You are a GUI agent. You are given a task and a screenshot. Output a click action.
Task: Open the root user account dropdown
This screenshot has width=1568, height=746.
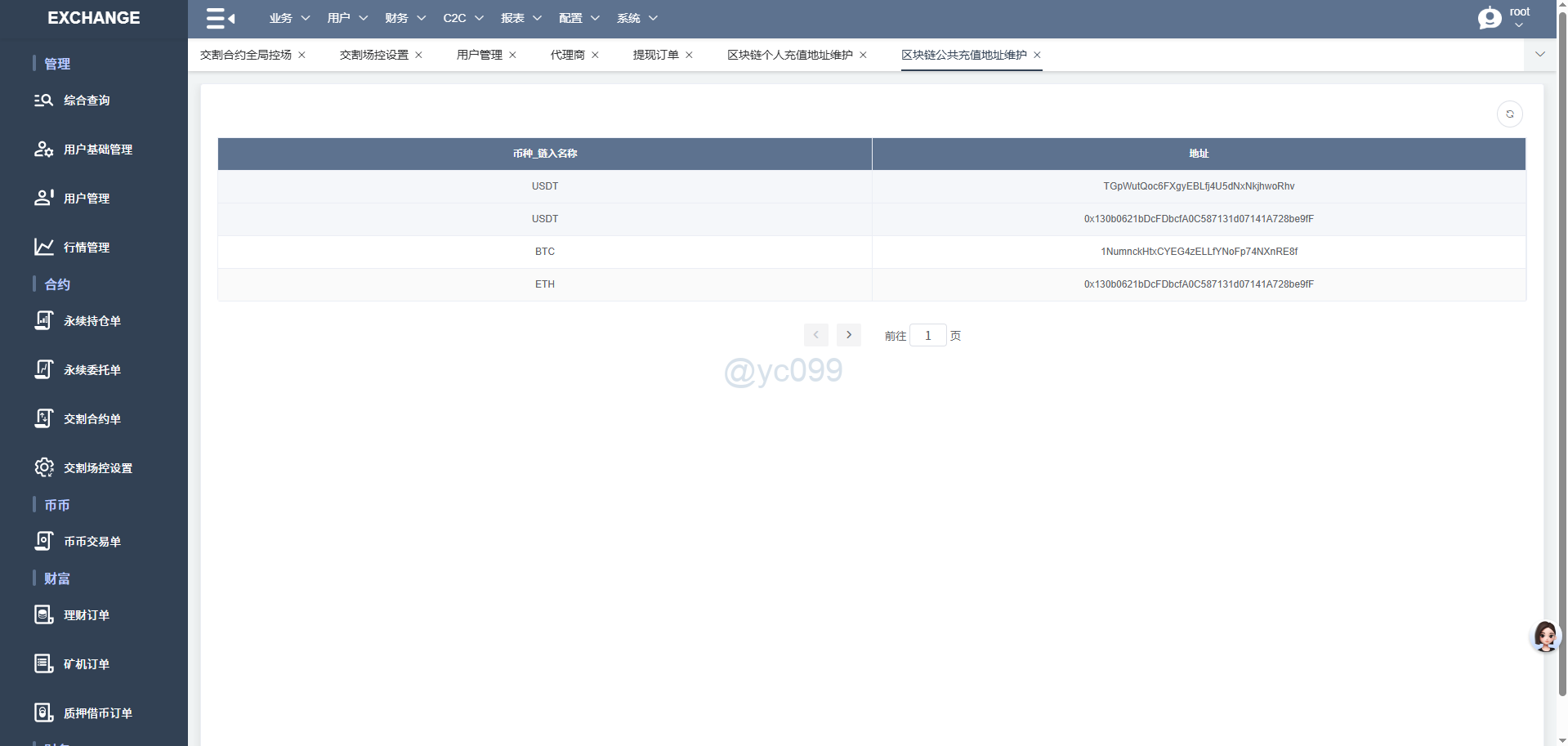[x=1504, y=17]
